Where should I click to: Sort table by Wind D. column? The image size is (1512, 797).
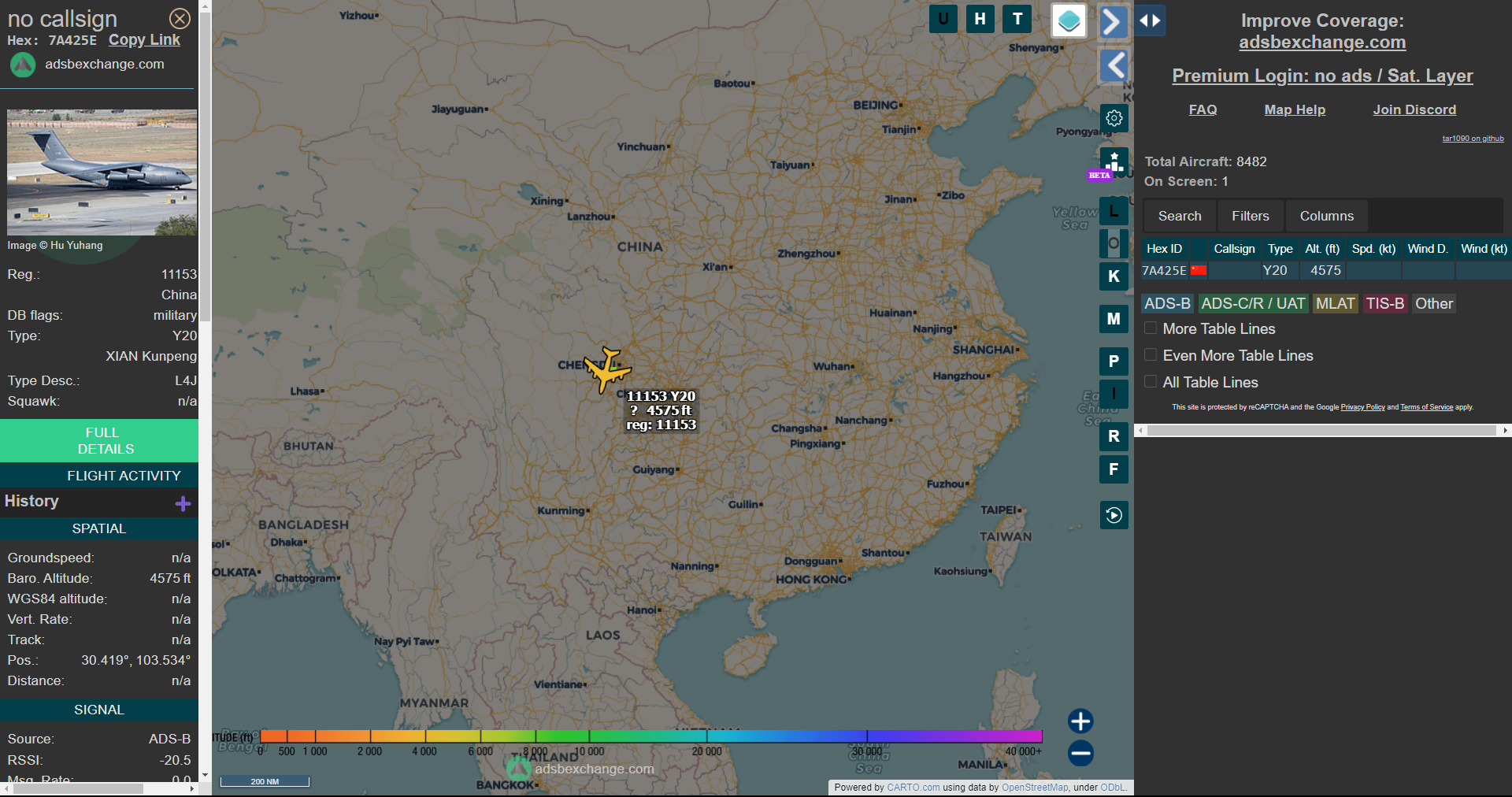[x=1428, y=249]
